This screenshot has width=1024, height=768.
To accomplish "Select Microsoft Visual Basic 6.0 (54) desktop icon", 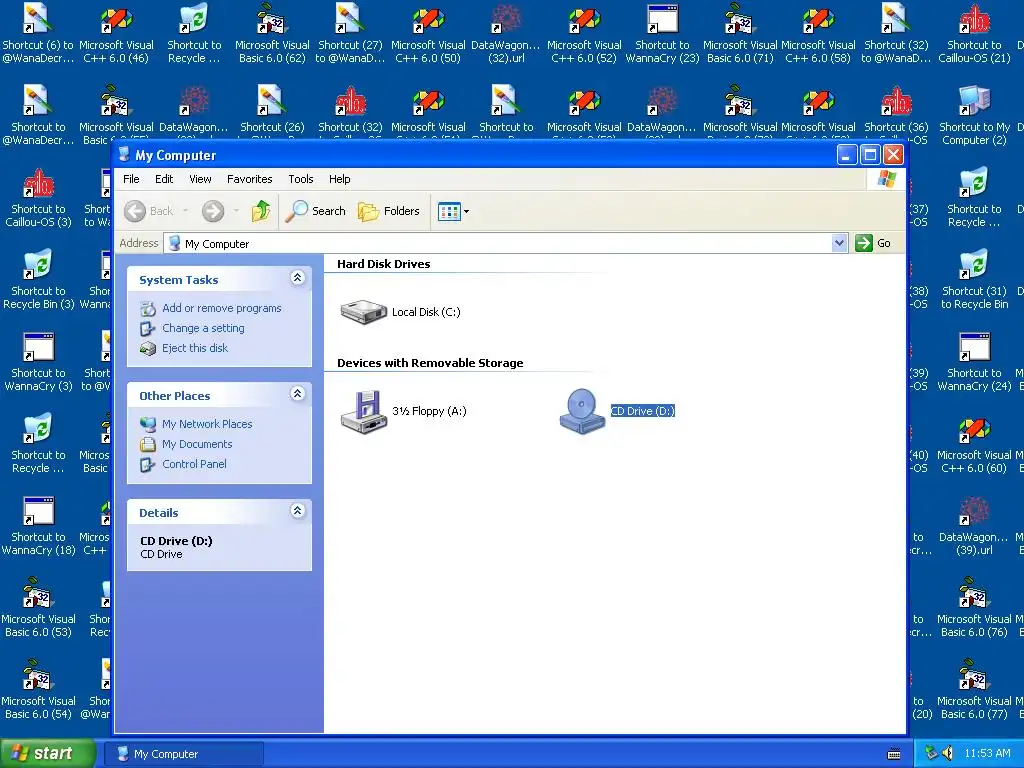I will point(38,690).
